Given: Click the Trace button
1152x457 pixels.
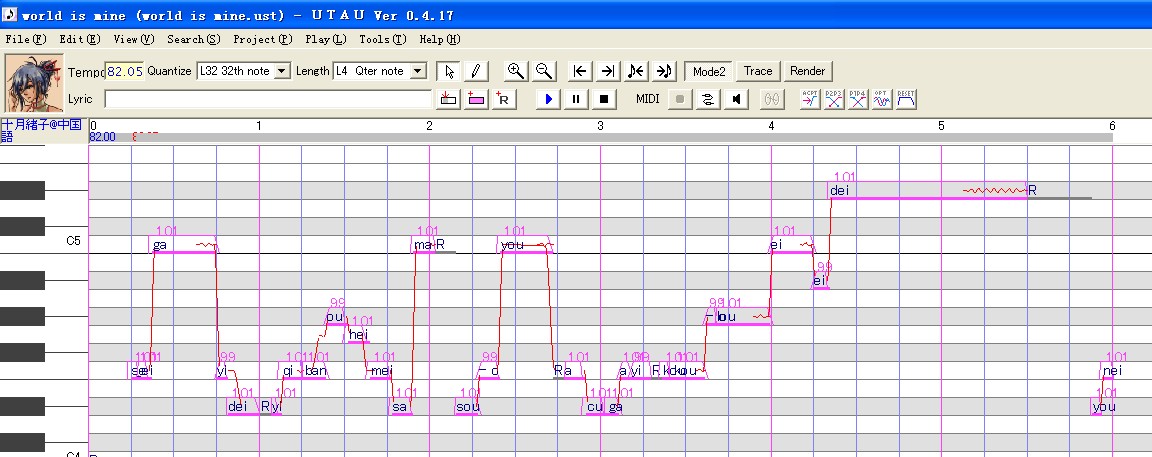Looking at the screenshot, I should tap(757, 71).
